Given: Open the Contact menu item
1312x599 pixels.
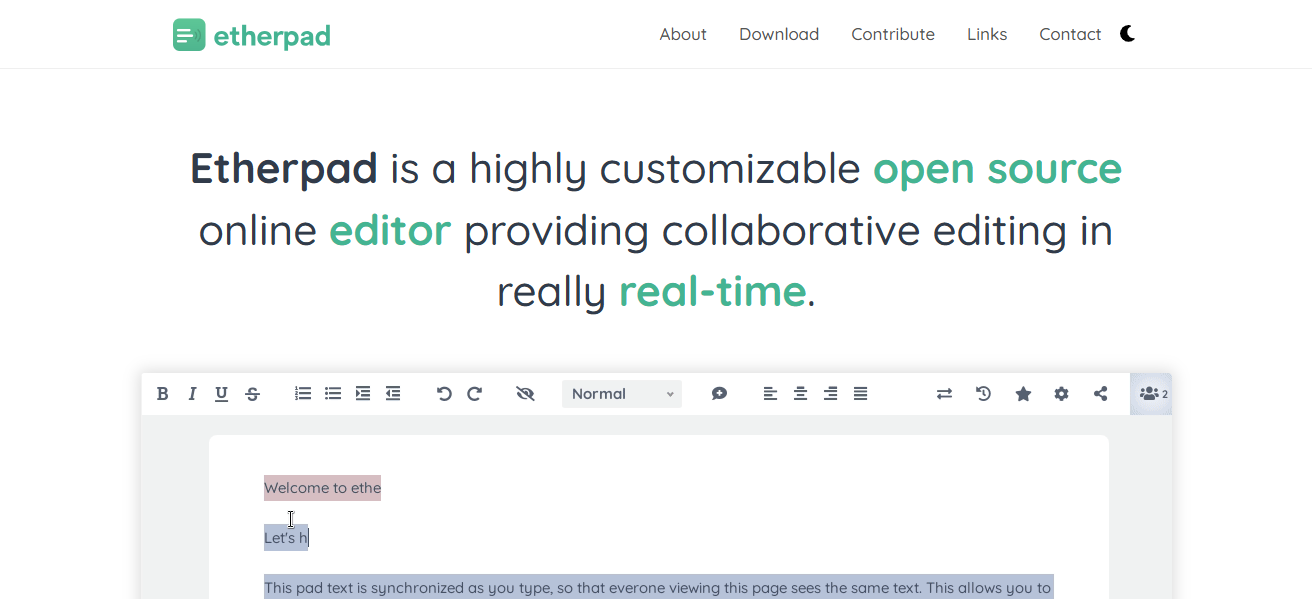Looking at the screenshot, I should (1070, 34).
